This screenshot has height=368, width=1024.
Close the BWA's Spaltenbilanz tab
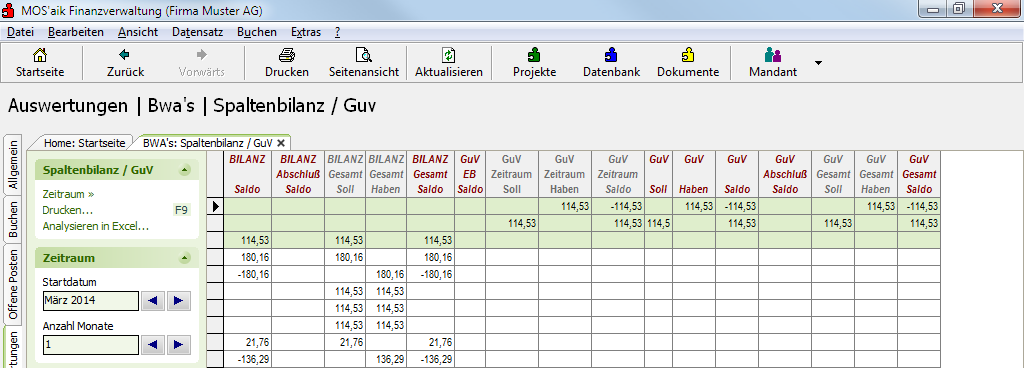(281, 142)
